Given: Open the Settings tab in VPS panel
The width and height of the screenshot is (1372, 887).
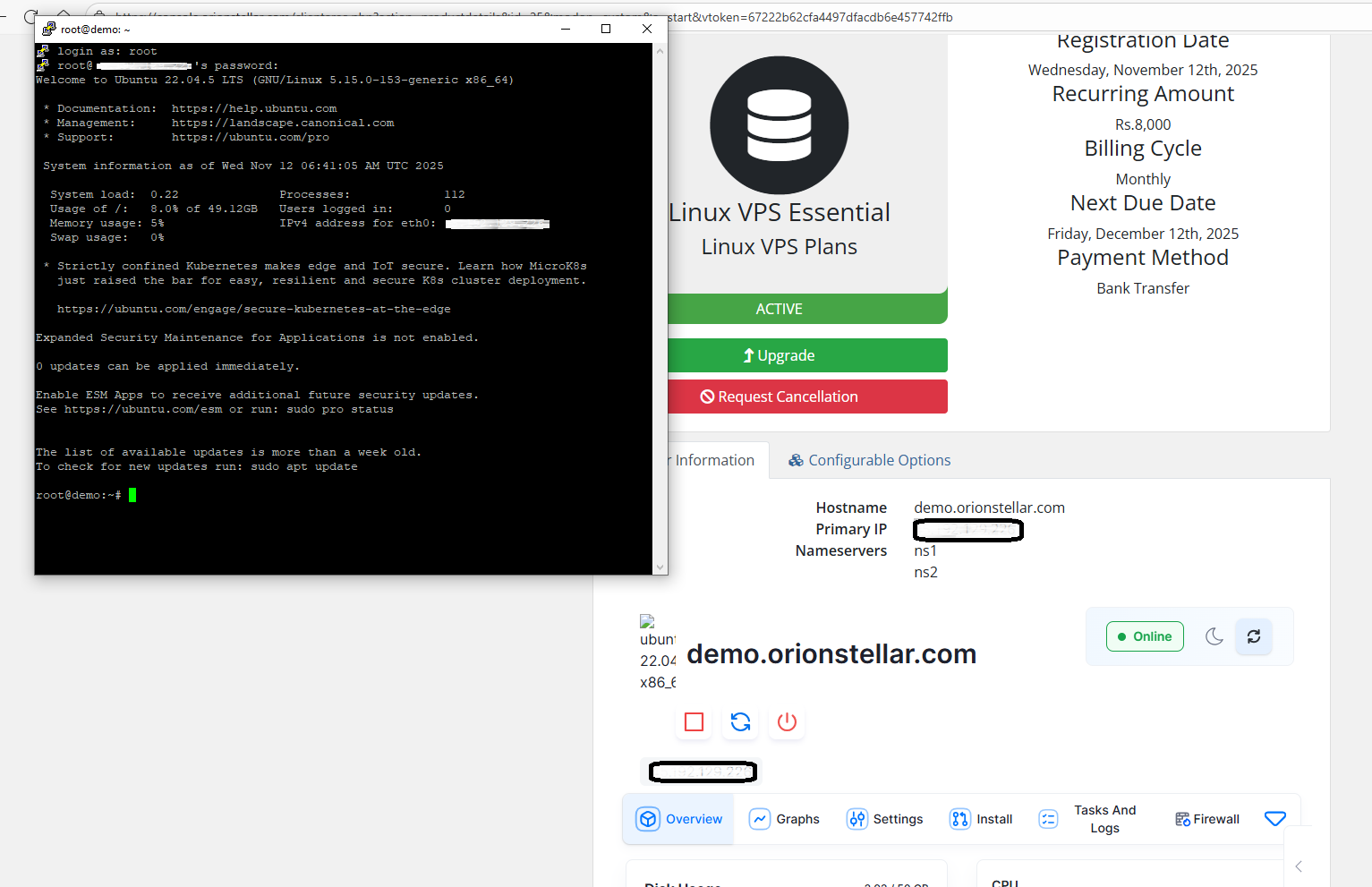Looking at the screenshot, I should click(884, 819).
